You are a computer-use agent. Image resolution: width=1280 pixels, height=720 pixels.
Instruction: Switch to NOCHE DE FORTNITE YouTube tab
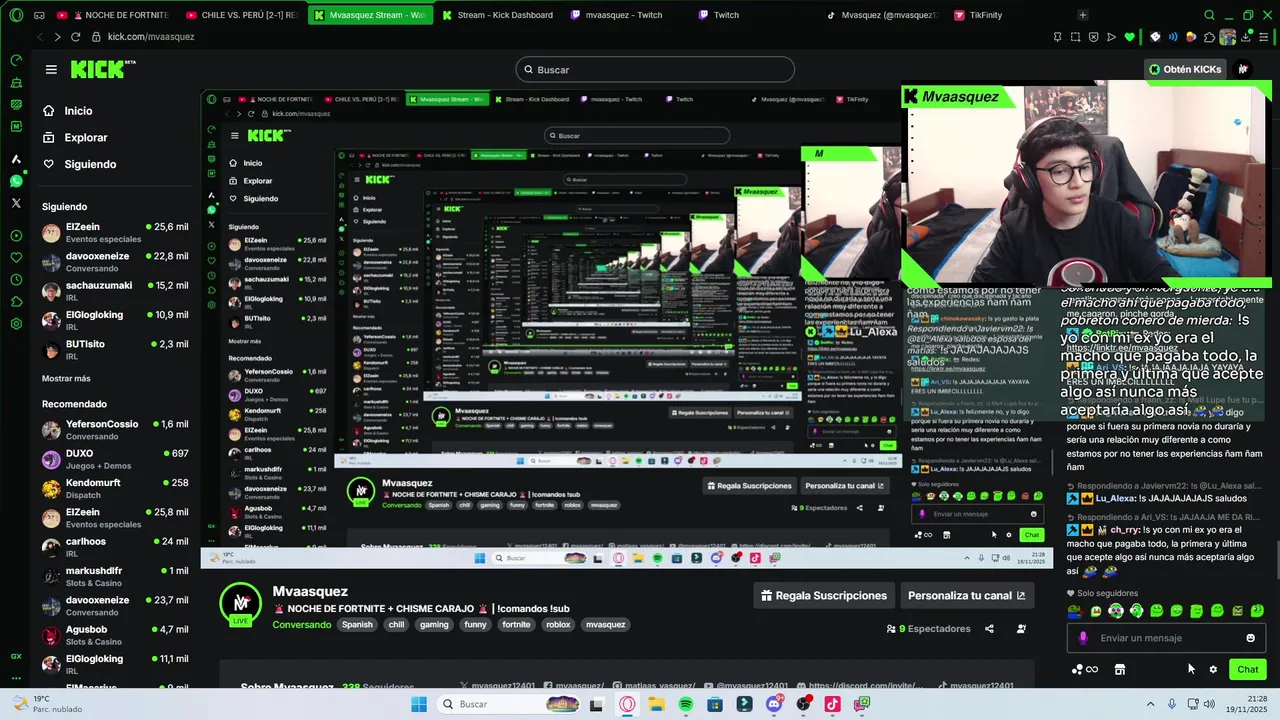(113, 15)
